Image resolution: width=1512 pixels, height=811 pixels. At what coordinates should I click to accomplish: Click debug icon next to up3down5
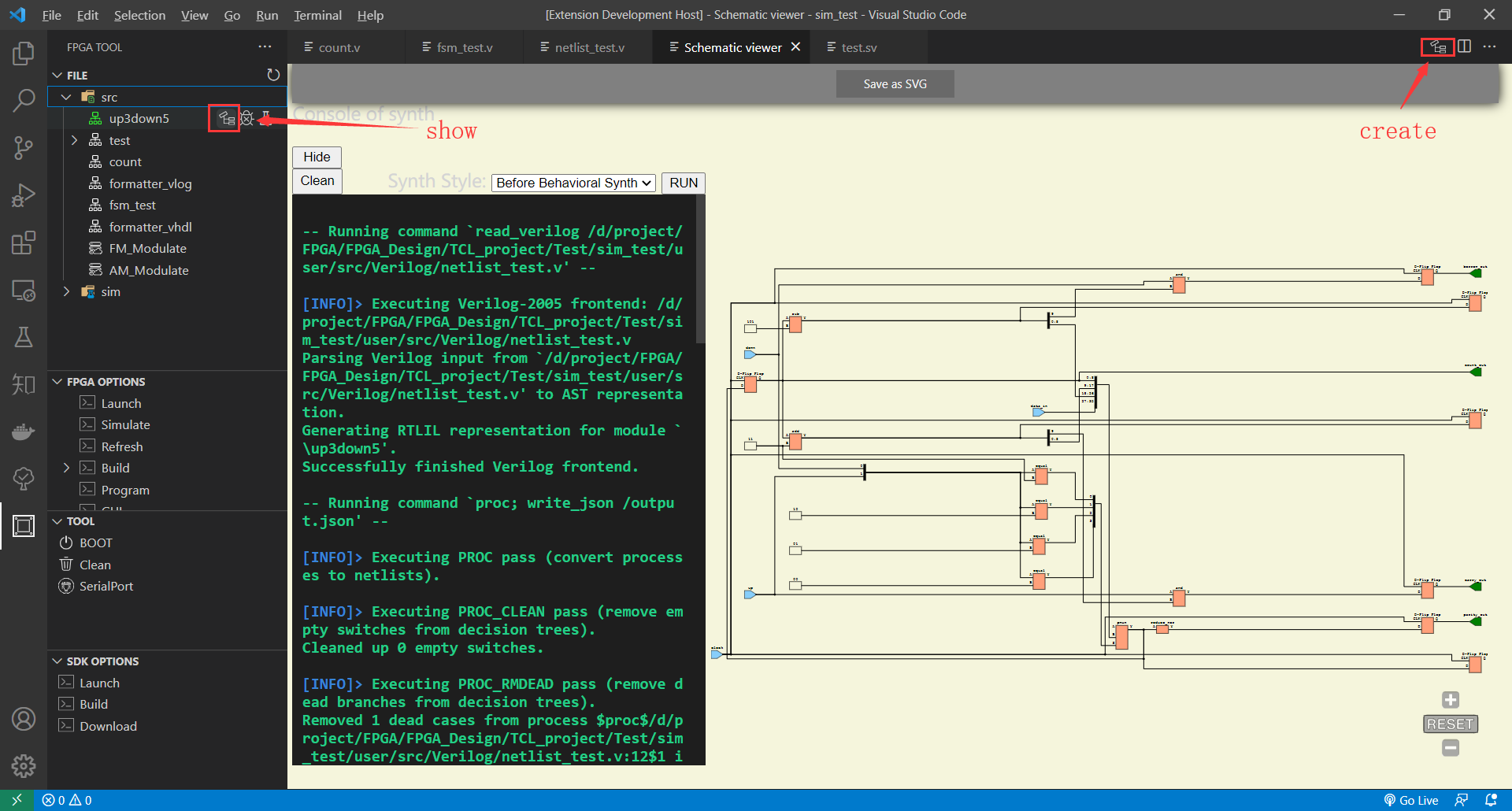coord(247,118)
